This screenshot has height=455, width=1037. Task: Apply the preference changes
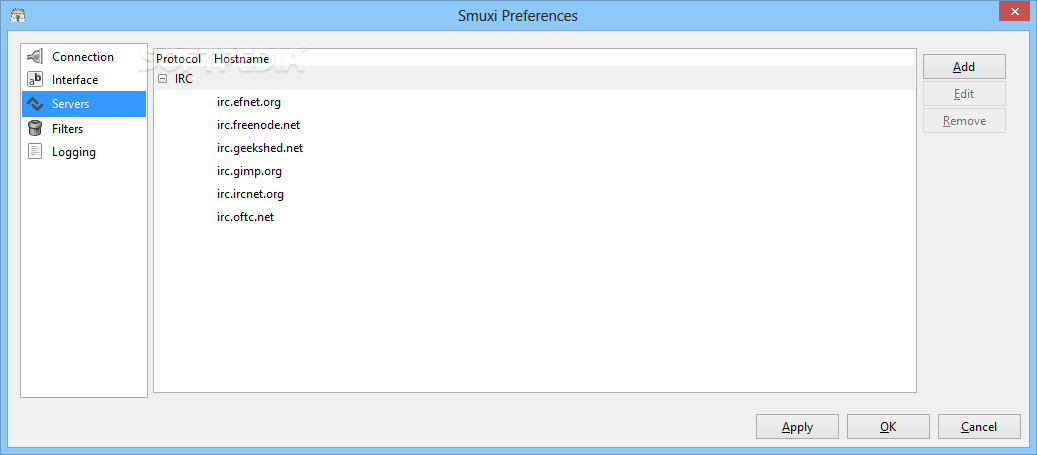[x=798, y=427]
